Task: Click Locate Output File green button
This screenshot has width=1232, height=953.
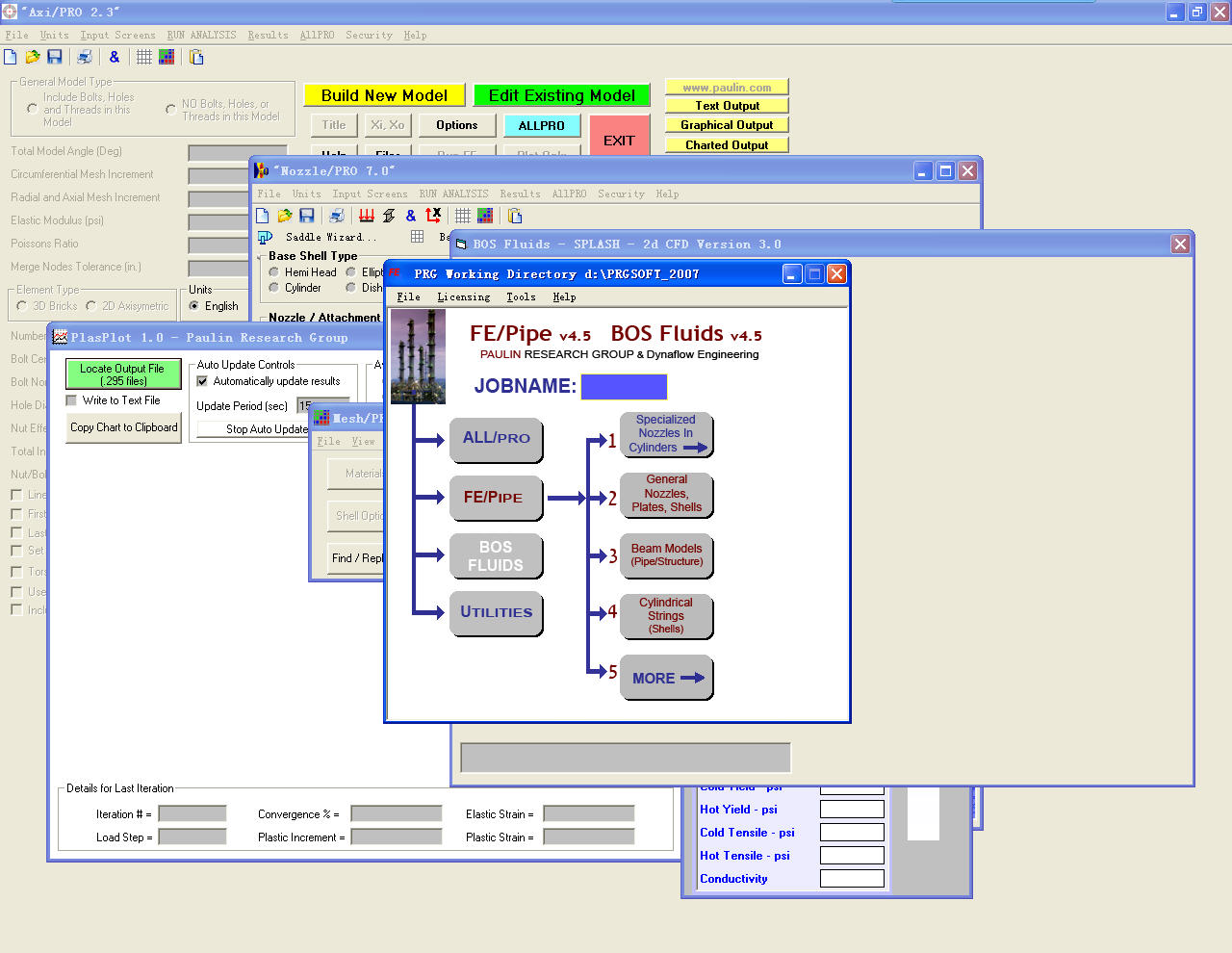Action: 122,374
